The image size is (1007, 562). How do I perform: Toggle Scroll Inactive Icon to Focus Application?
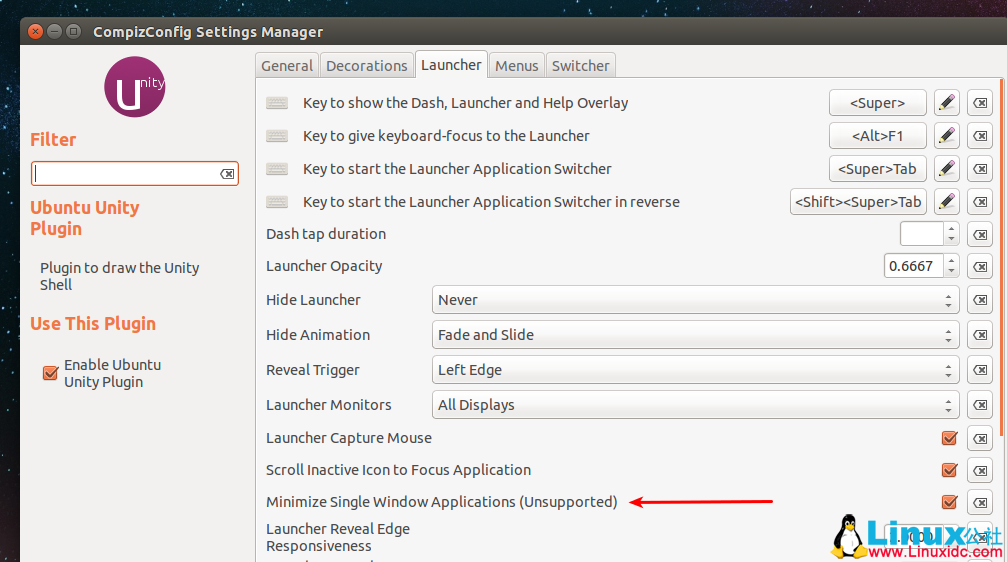(x=949, y=470)
